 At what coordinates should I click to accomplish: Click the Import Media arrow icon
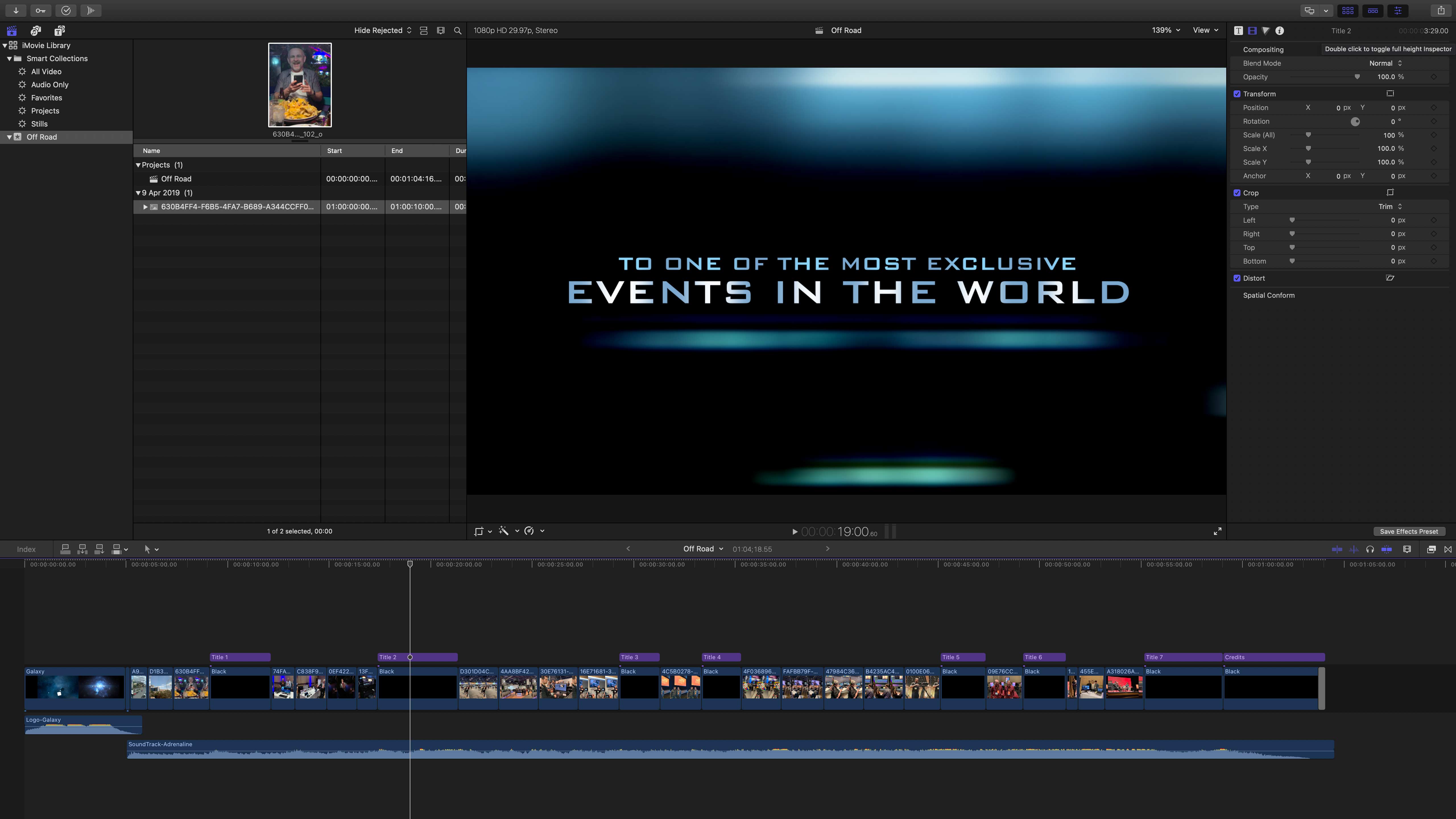(16, 10)
